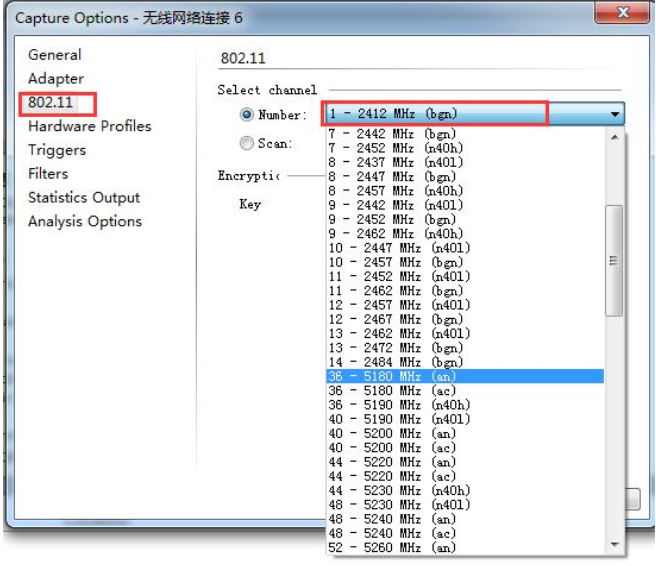The image size is (656, 566).
Task: Select 36 - 5190 MHz (n40h)
Action: pyautogui.click(x=465, y=405)
